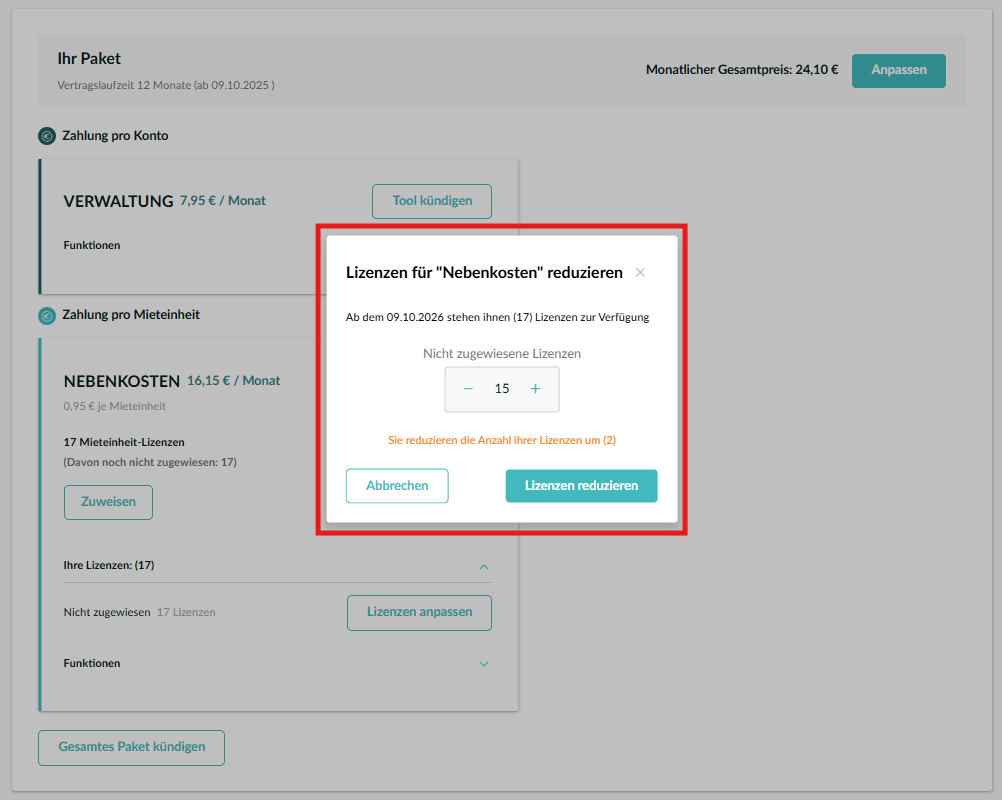Close the license reduction dialog with X
1002x800 pixels.
(x=640, y=272)
